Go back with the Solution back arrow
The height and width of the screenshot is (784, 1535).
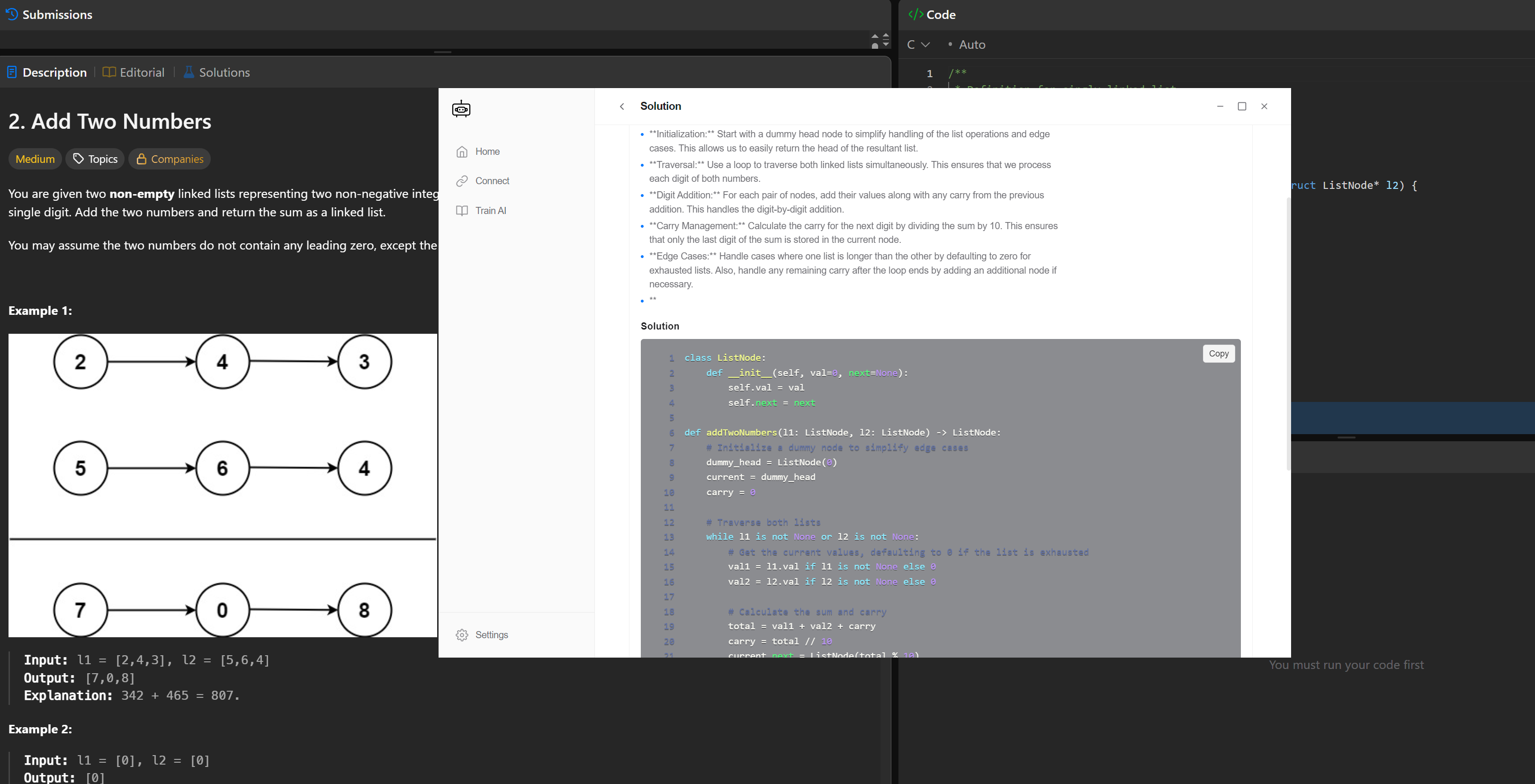coord(621,106)
